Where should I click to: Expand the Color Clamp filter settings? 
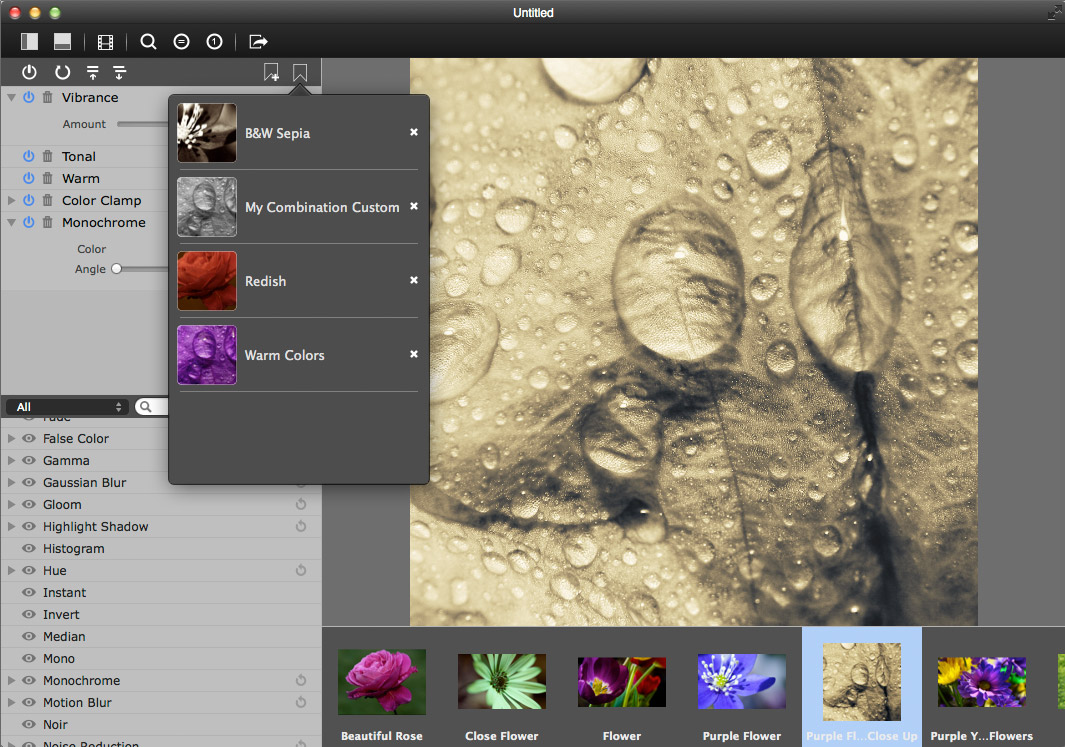[11, 200]
